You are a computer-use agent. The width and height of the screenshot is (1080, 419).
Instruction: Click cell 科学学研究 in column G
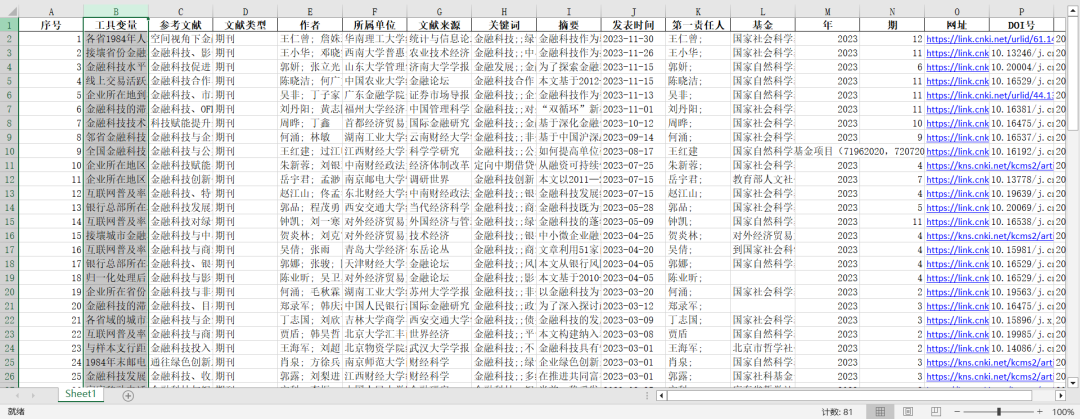point(439,152)
